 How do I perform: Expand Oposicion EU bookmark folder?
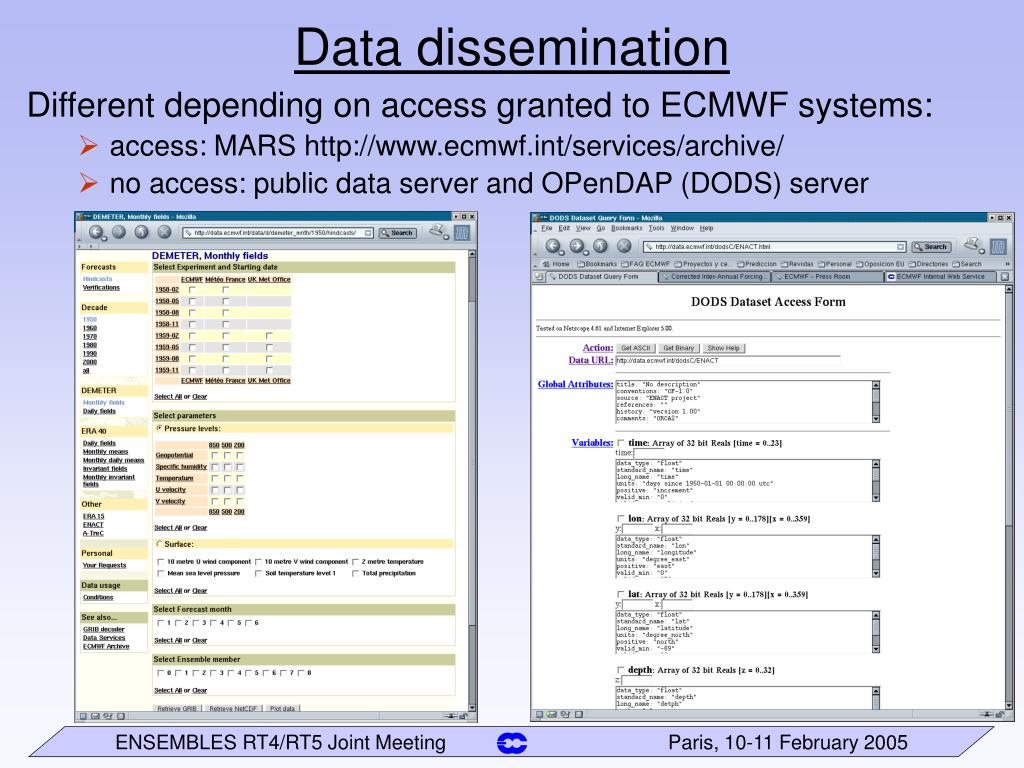click(x=880, y=264)
